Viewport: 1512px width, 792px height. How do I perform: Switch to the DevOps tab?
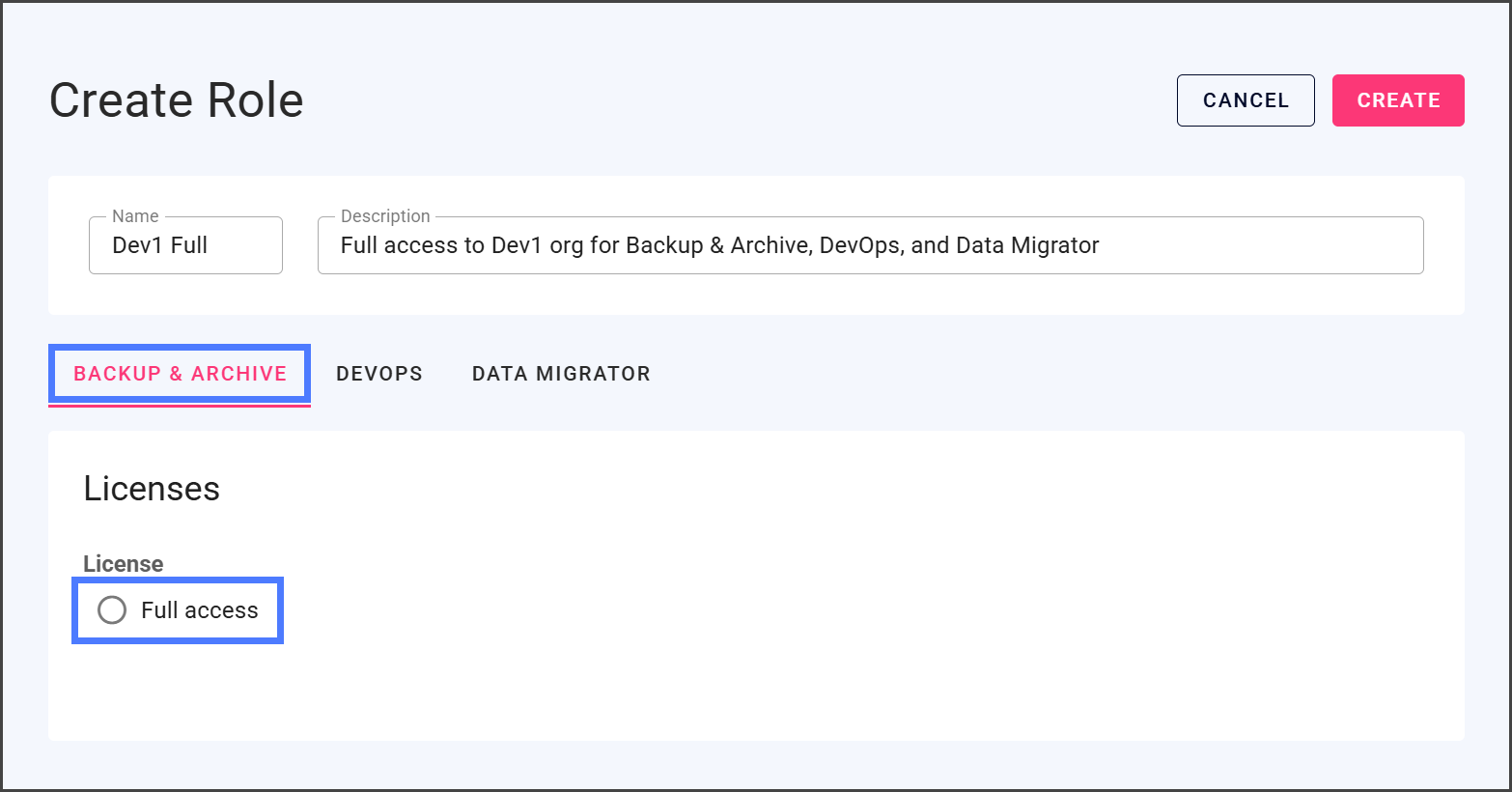[x=379, y=374]
